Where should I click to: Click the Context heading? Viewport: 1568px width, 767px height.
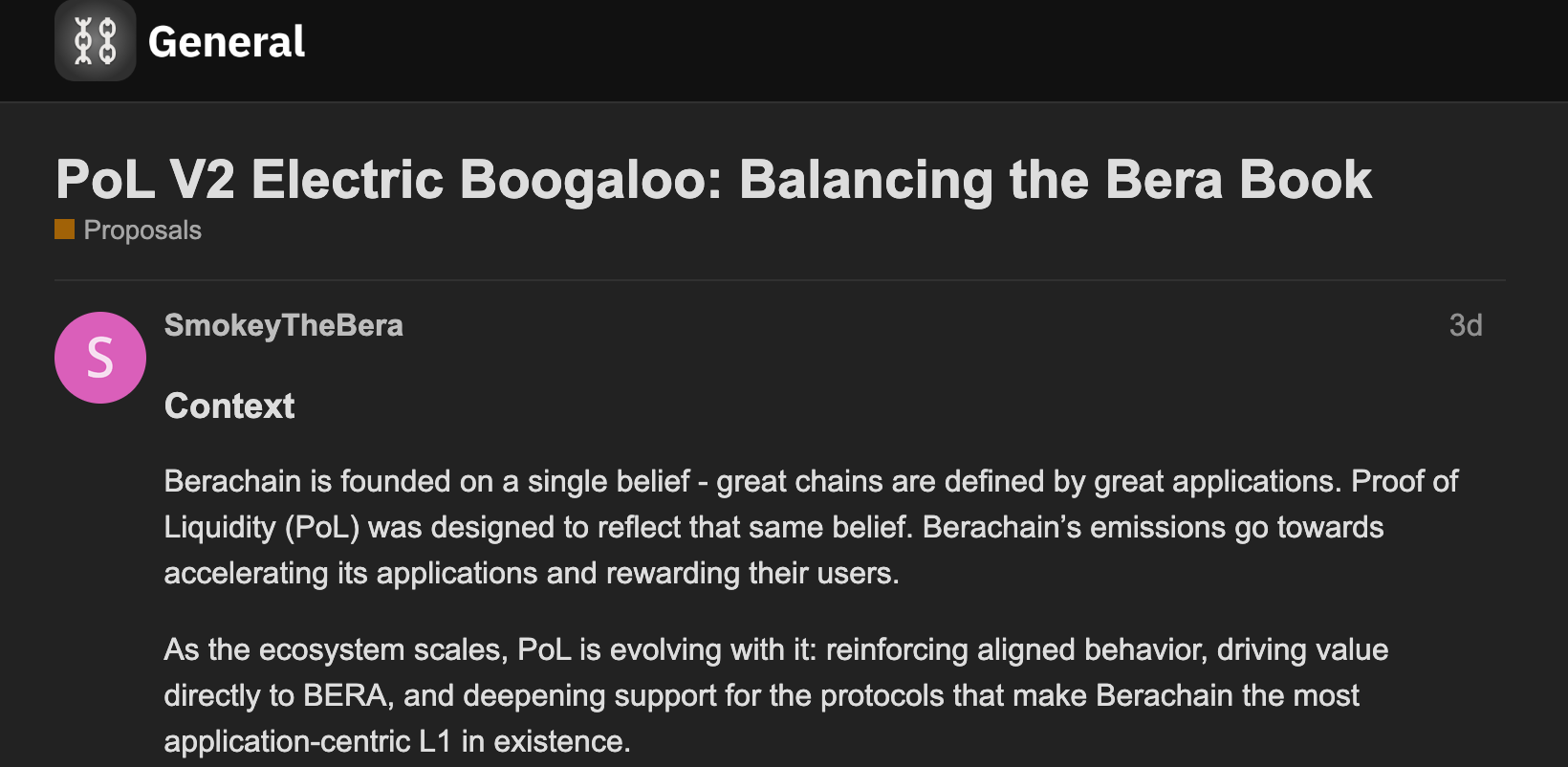click(229, 406)
